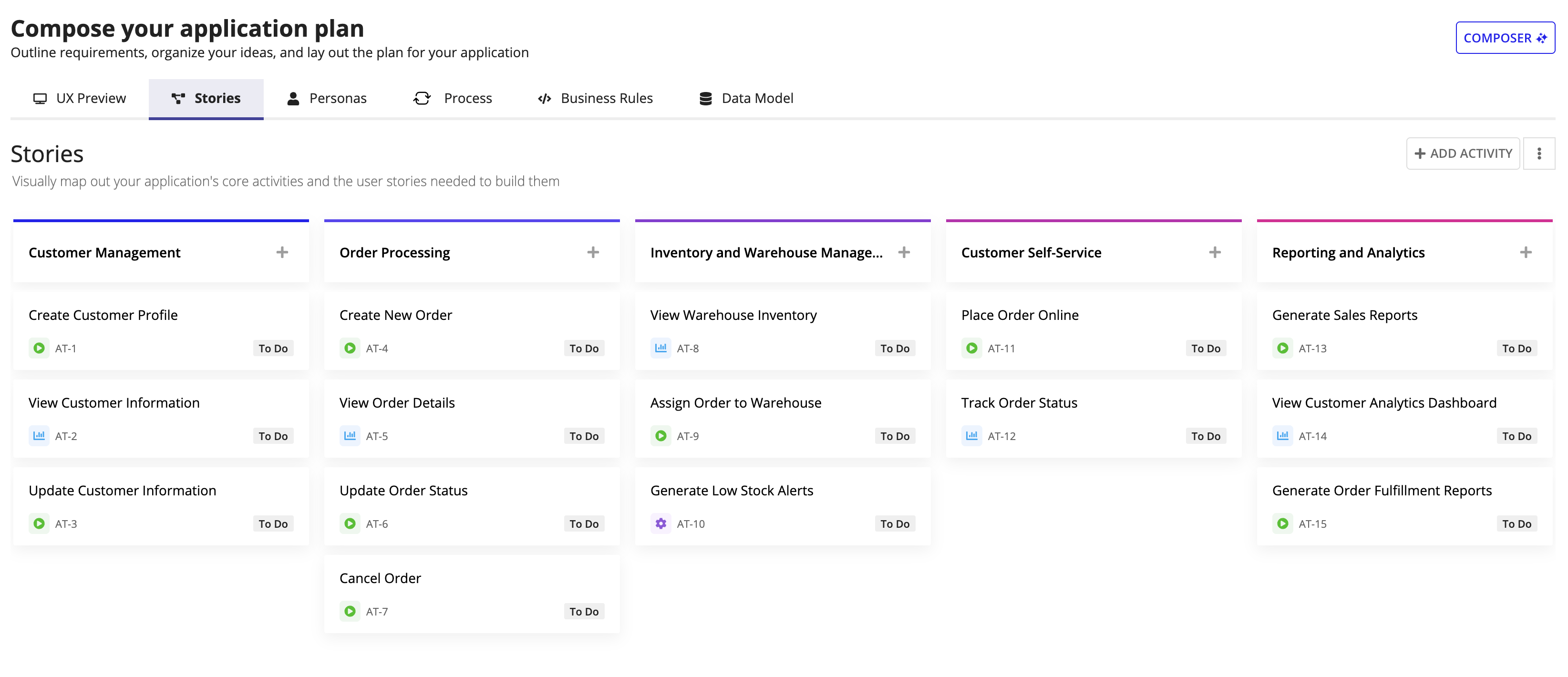The image size is (1568, 677).
Task: Click the chart icon on View Warehouse Inventory
Action: pos(661,348)
